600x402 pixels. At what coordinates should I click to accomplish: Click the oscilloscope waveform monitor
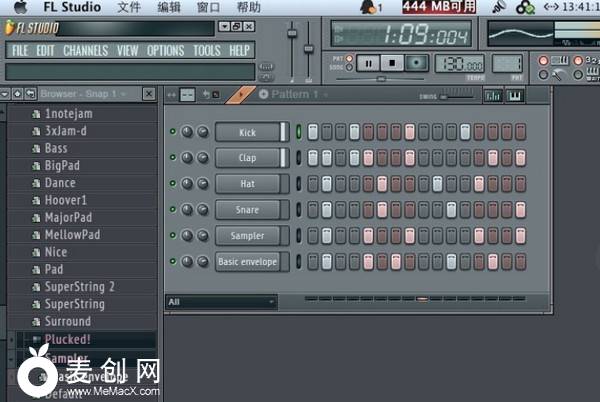pyautogui.click(x=520, y=34)
